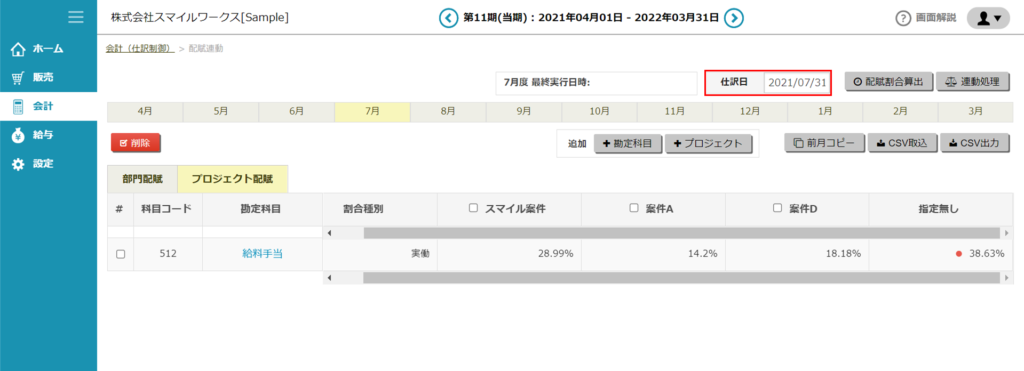Switch to the プロジェクト配賦 tab

[232, 178]
